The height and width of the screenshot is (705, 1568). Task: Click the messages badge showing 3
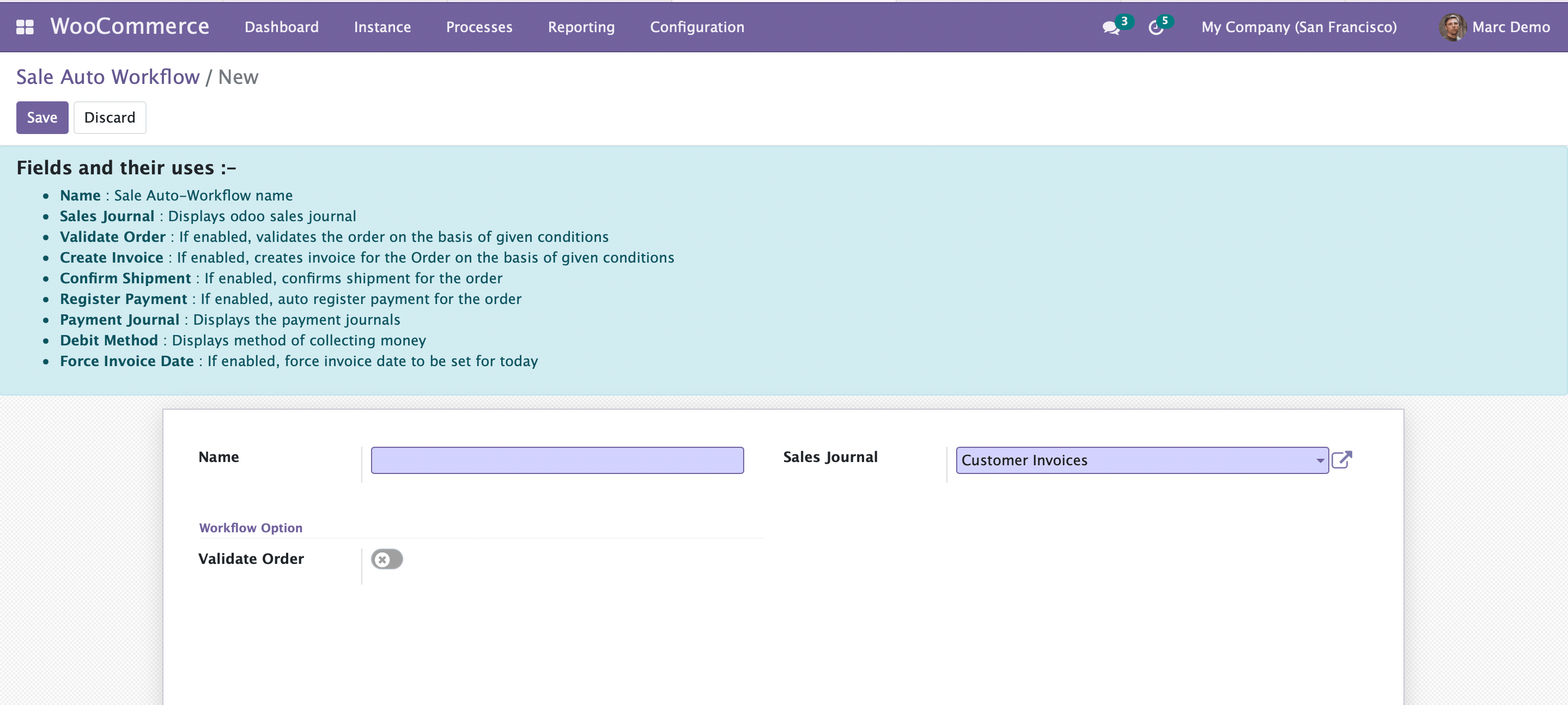pos(1125,21)
